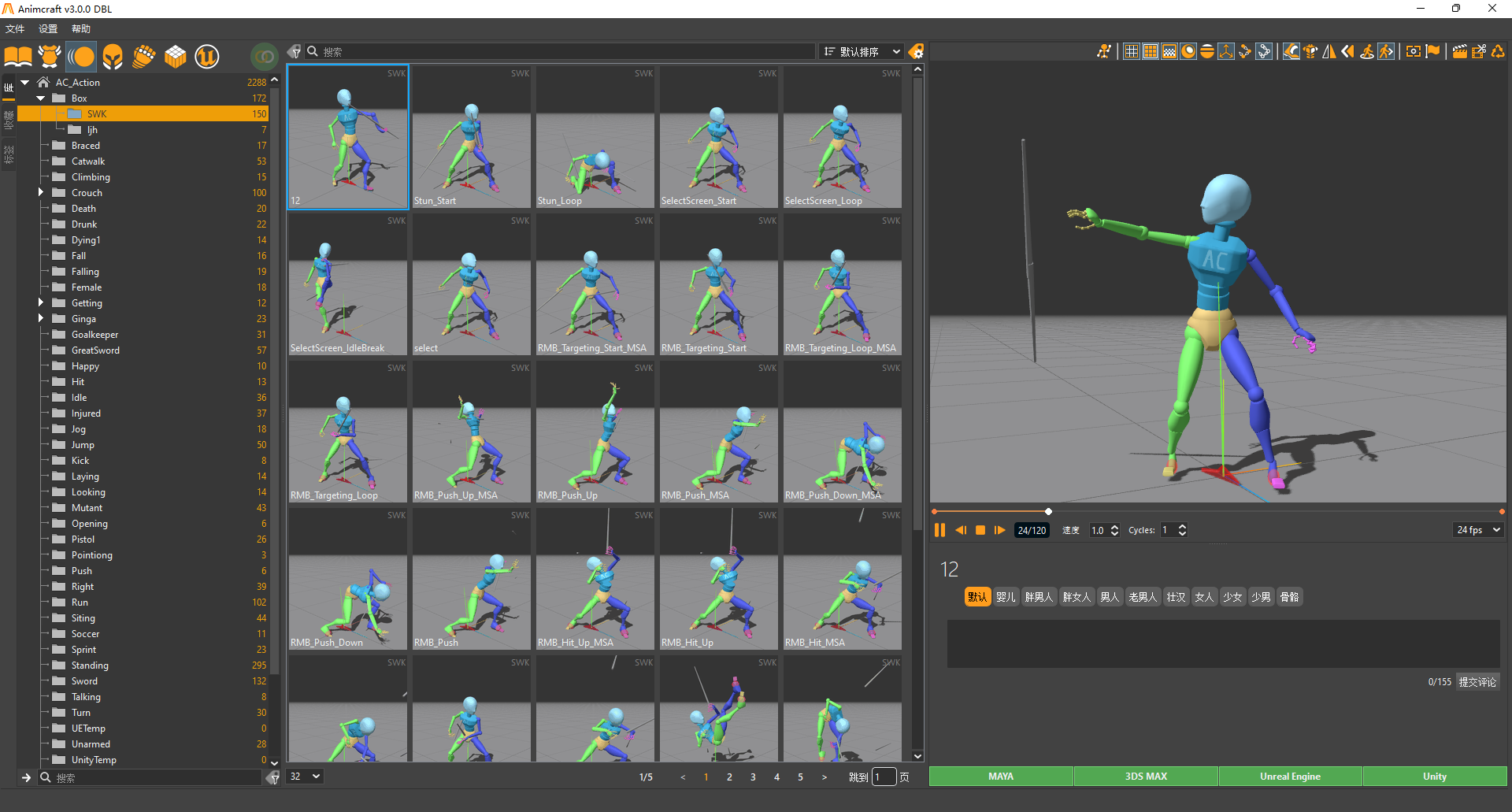
Task: Open the 默认排序 sort dropdown
Action: (x=862, y=52)
